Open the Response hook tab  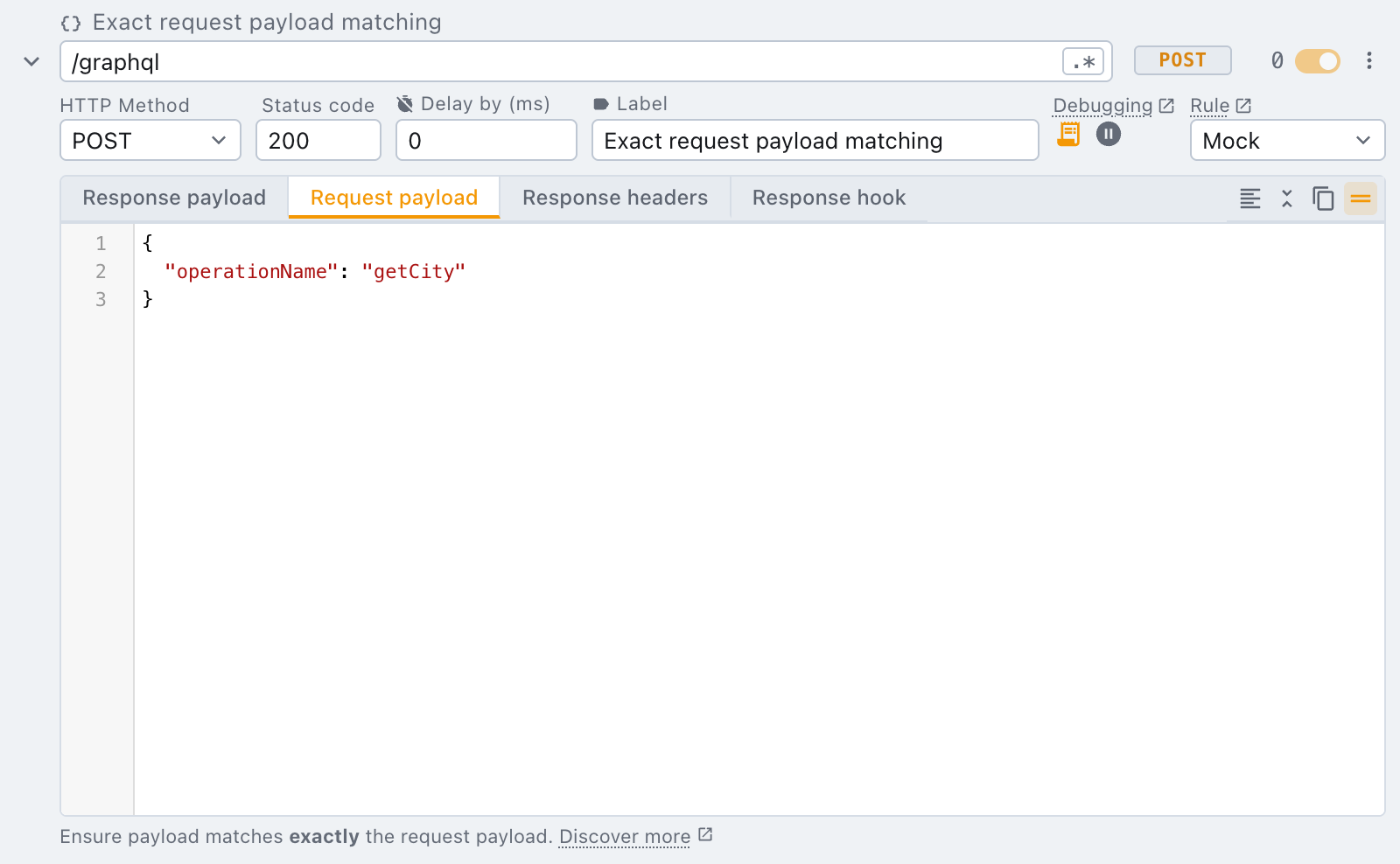coord(829,198)
